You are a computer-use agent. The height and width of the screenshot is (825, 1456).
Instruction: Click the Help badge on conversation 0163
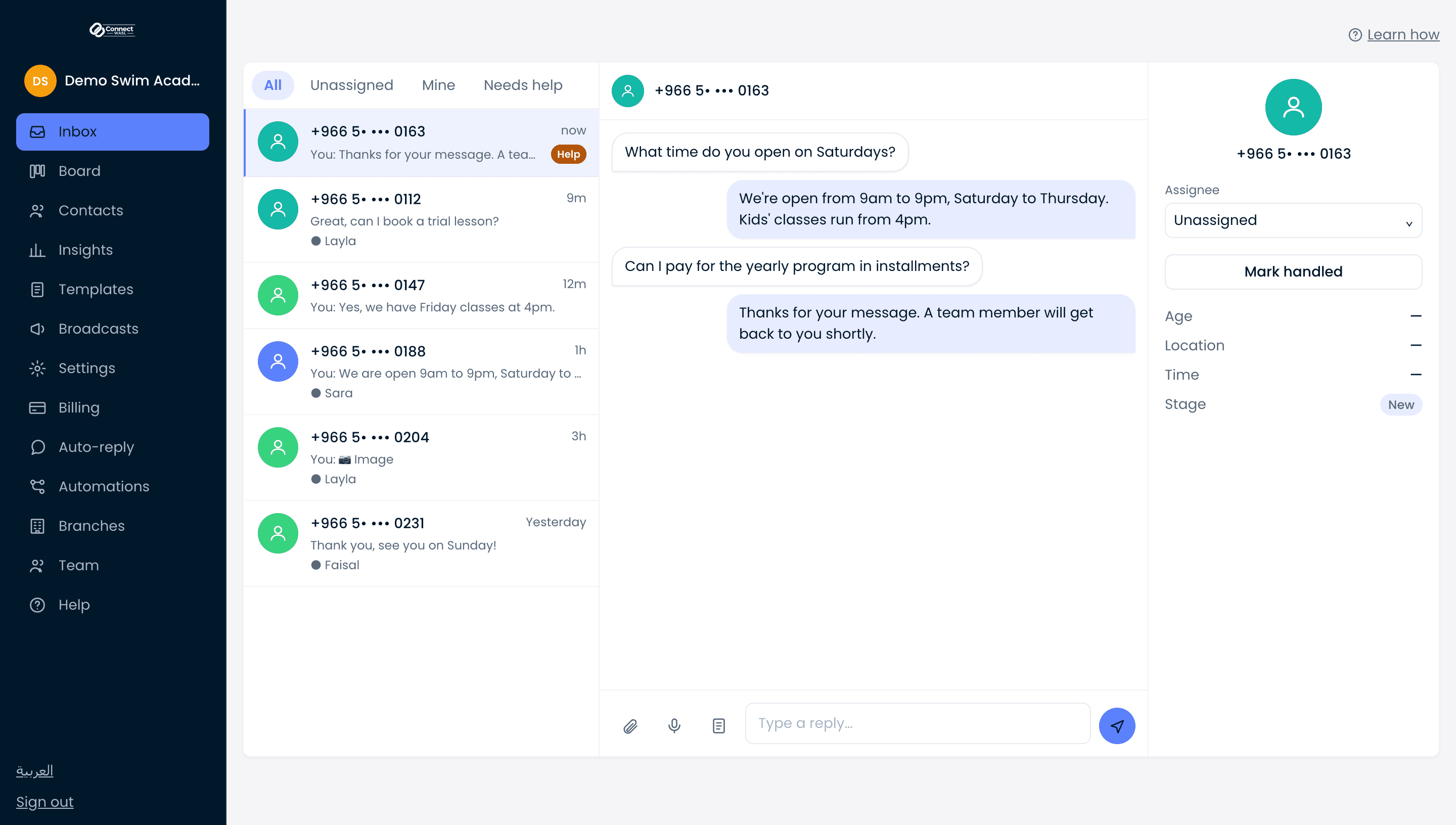click(568, 154)
